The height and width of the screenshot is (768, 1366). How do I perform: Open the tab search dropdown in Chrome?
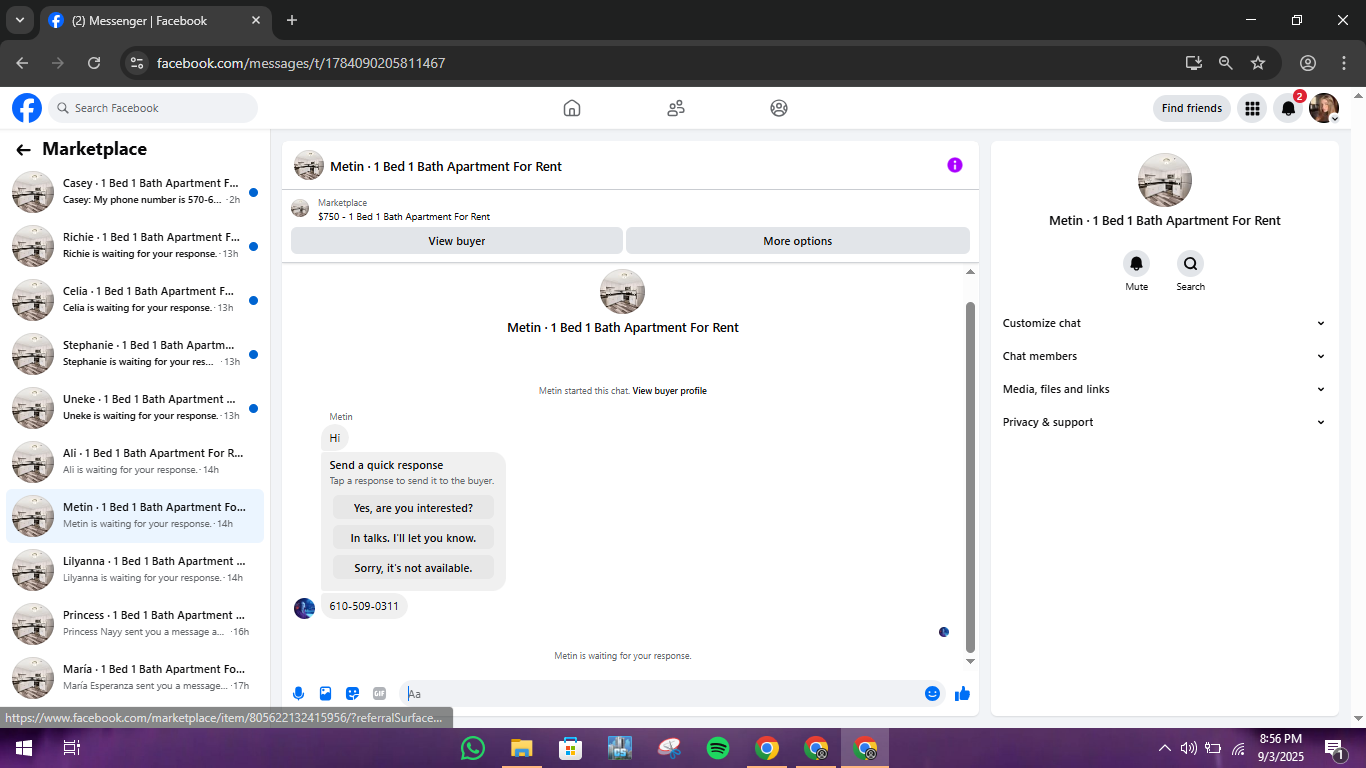point(19,20)
